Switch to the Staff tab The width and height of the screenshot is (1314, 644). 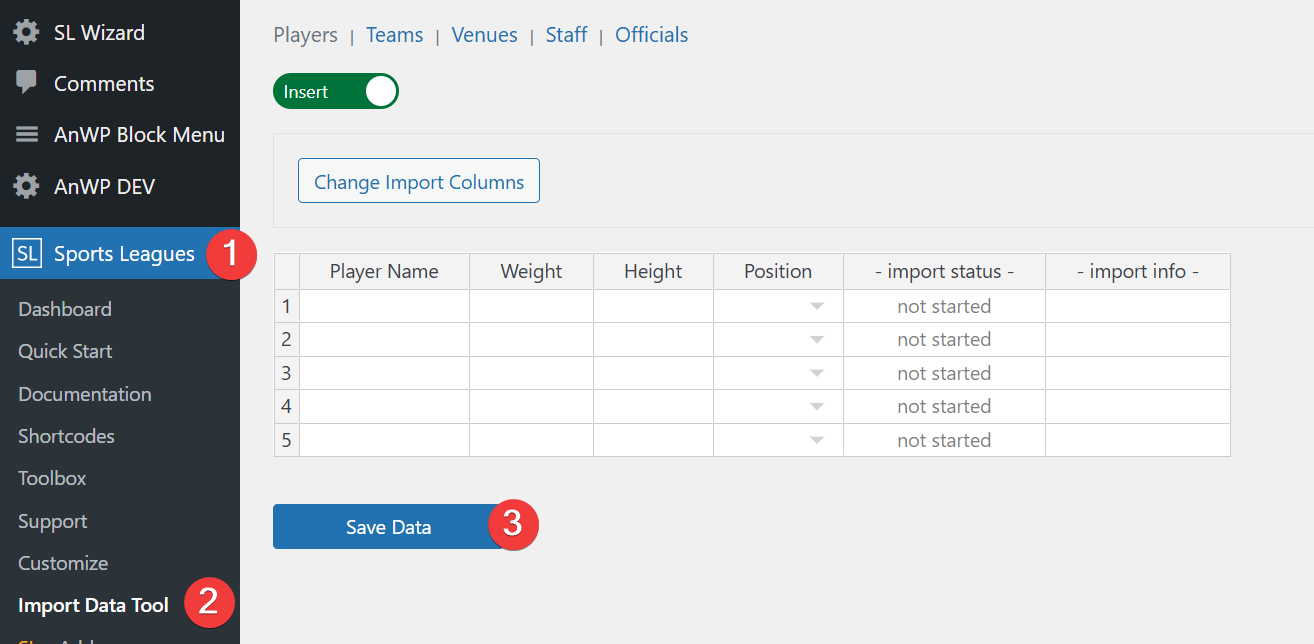[x=566, y=35]
